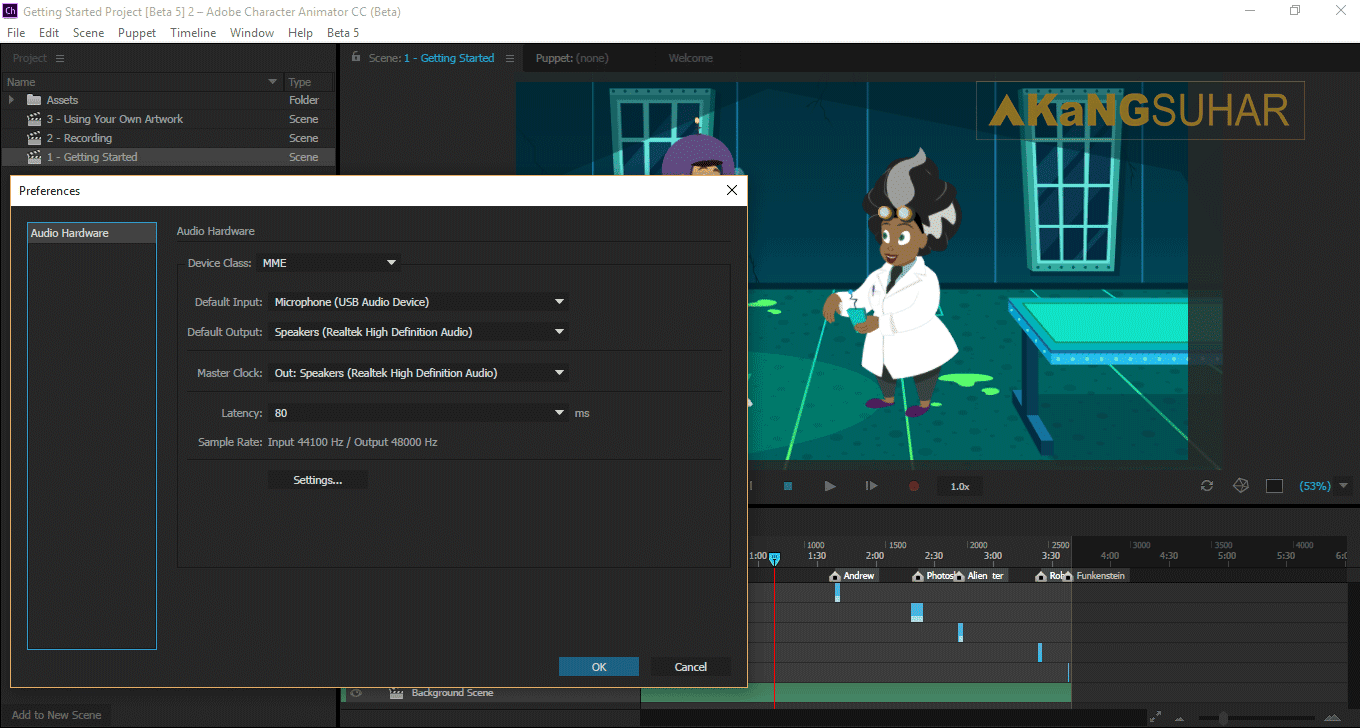The image size is (1360, 728).
Task: Click the black background square icon
Action: [x=1274, y=486]
